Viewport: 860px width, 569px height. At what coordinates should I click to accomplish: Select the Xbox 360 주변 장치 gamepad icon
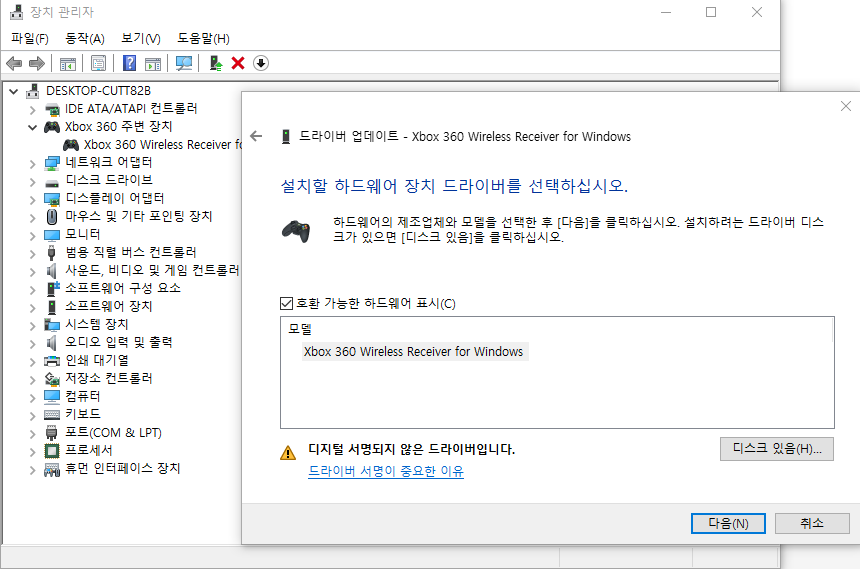tap(52, 127)
